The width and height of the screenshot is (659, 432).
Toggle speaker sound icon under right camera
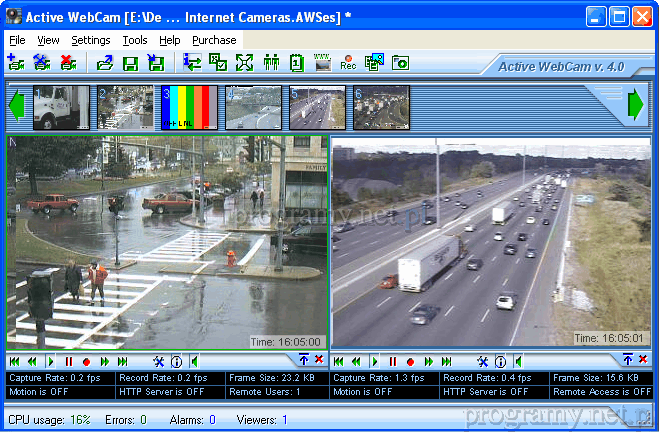[x=518, y=361]
